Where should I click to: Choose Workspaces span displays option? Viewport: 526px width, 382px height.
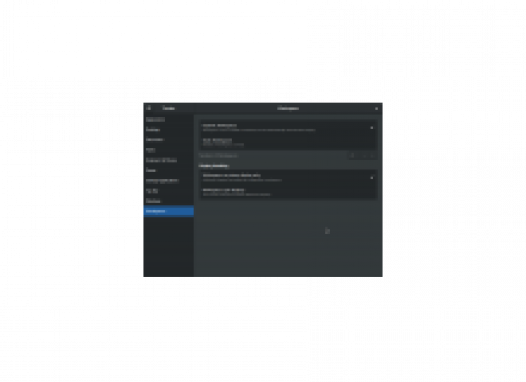pos(288,192)
